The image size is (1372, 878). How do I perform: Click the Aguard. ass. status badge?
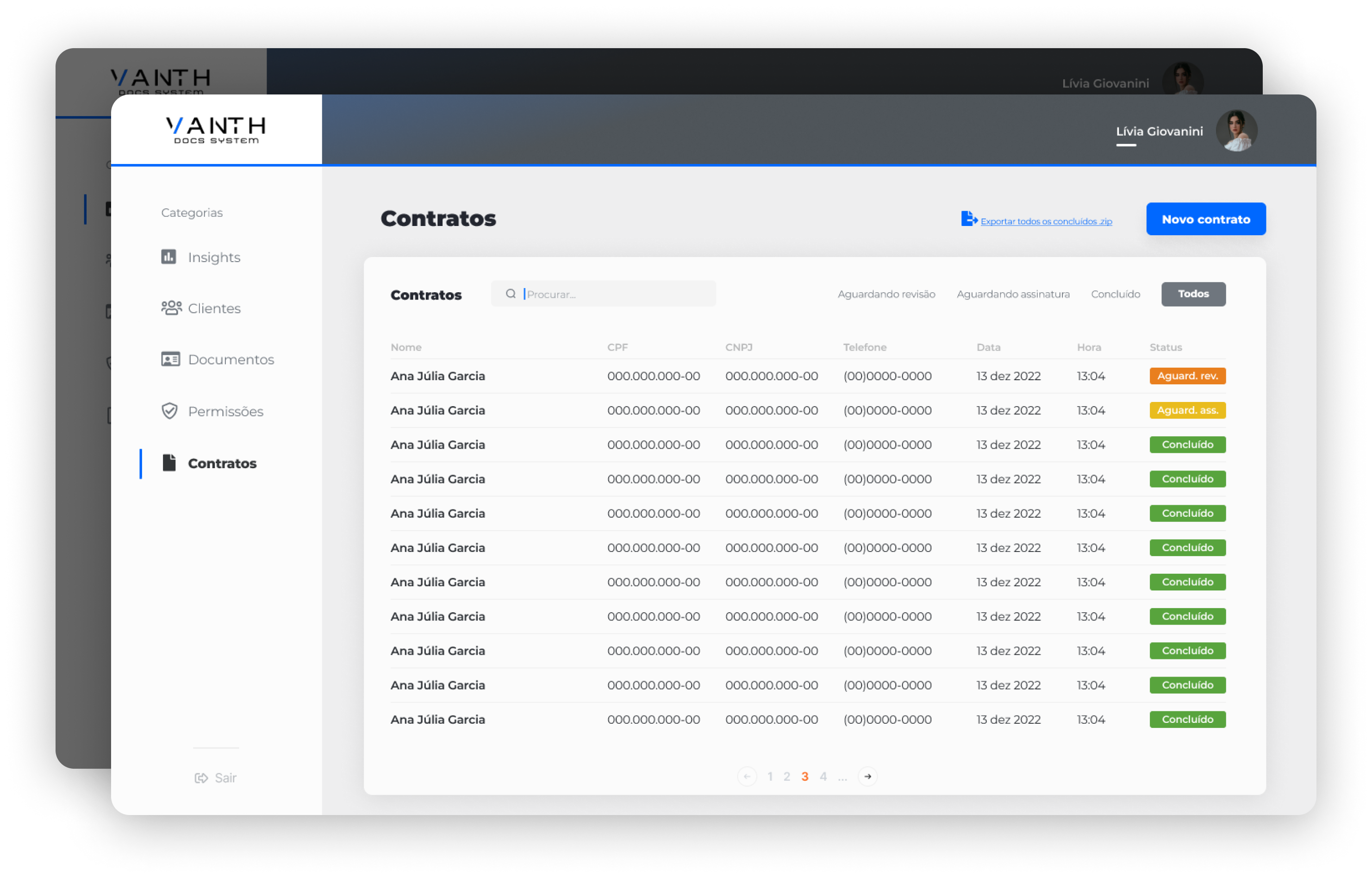(1187, 410)
